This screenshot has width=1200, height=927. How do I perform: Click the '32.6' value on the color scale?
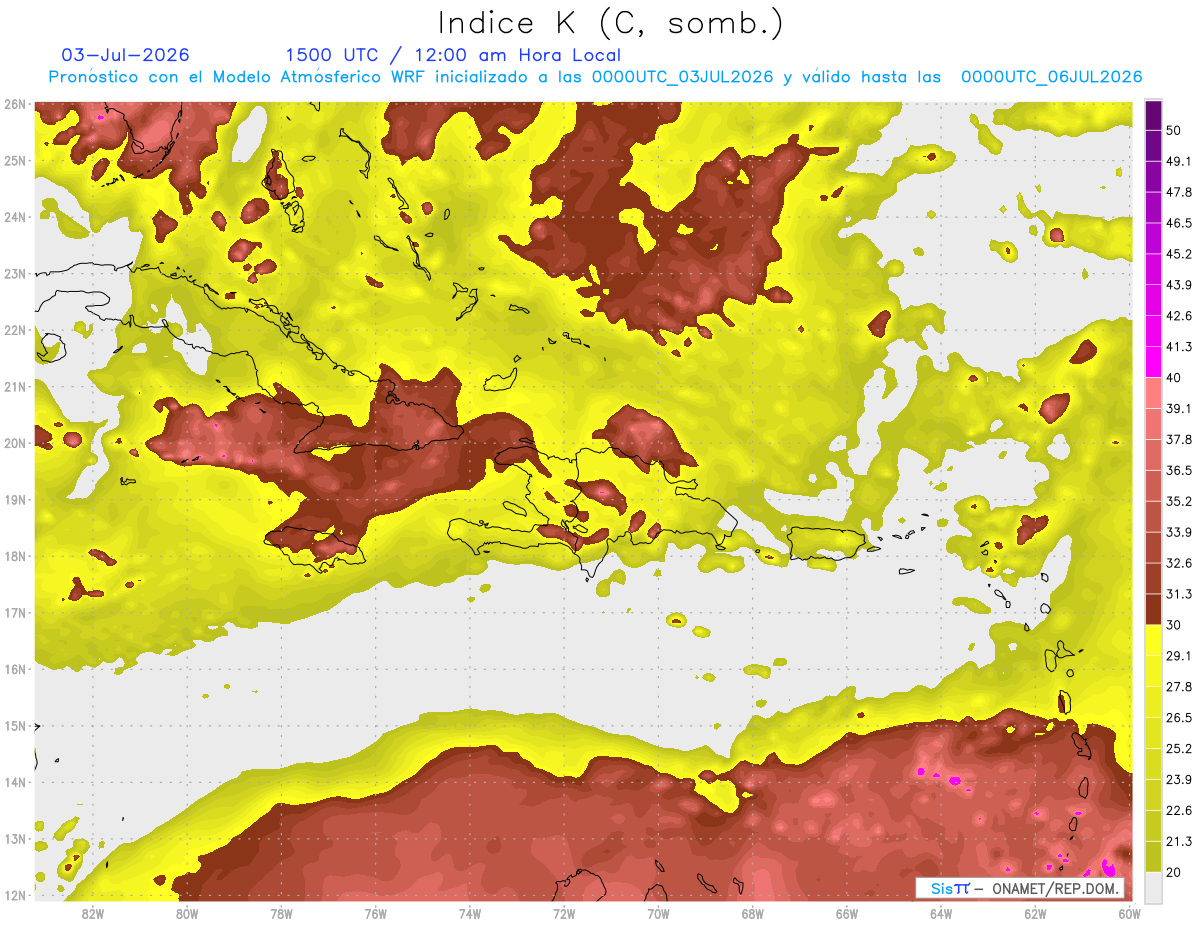[x=1178, y=563]
